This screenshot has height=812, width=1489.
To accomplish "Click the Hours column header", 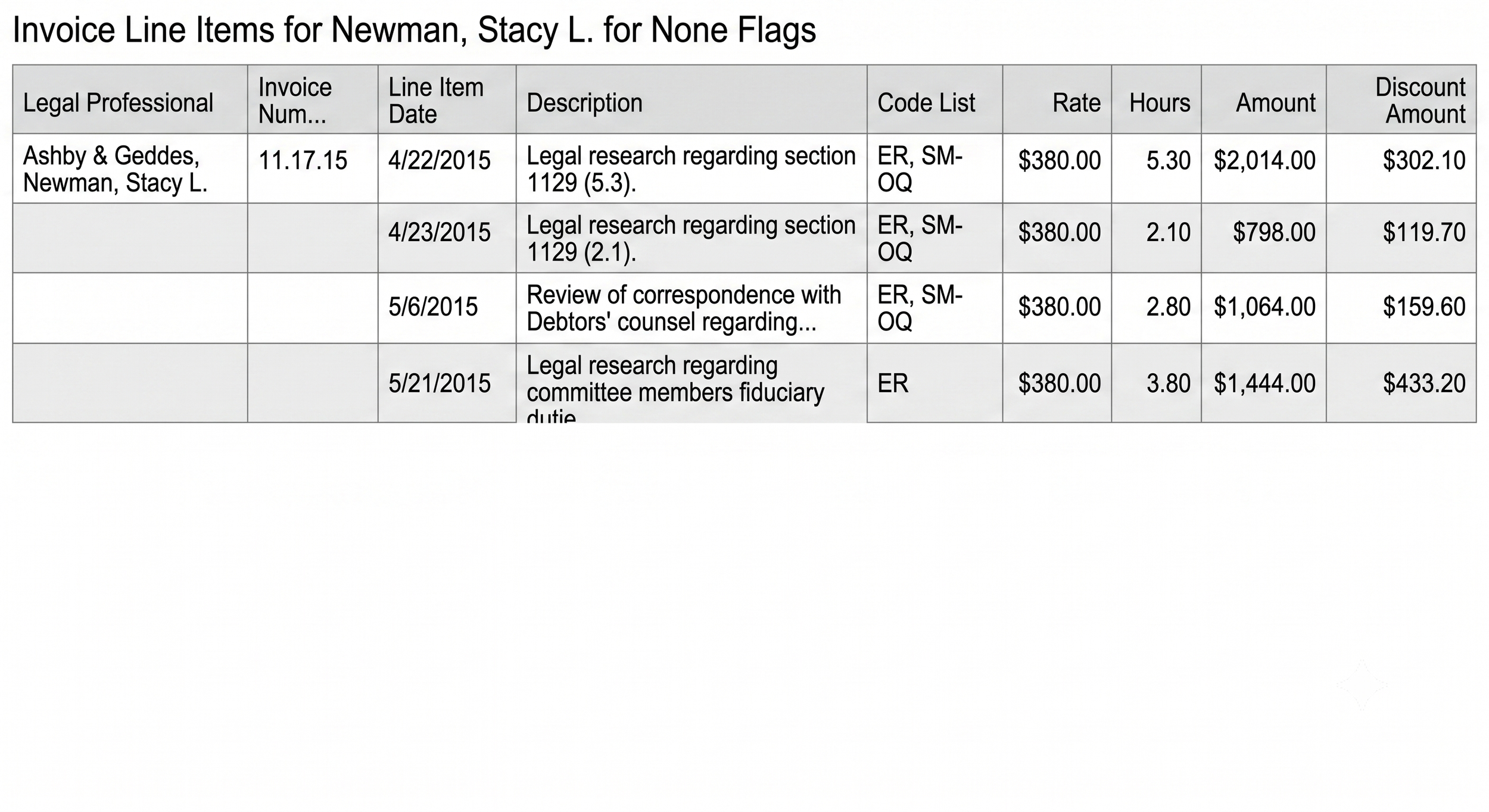I will click(1157, 99).
